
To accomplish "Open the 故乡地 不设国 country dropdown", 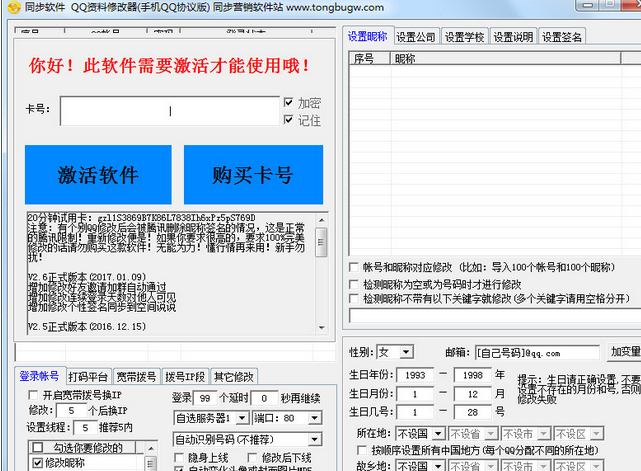I will point(438,466).
